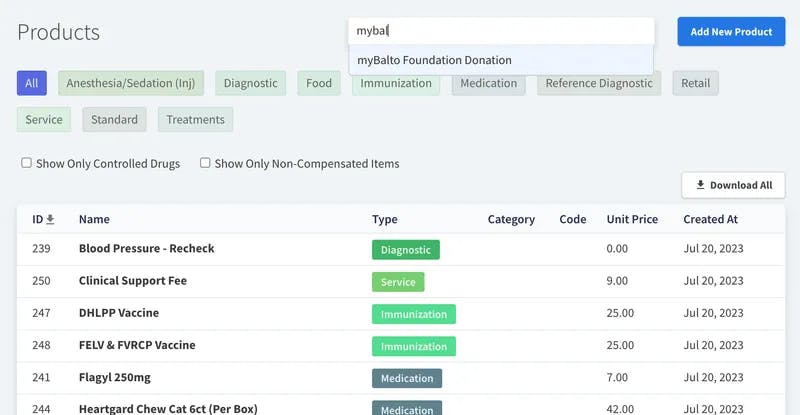Viewport: 800px width, 415px height.
Task: Filter products by Food tag
Action: coord(319,83)
